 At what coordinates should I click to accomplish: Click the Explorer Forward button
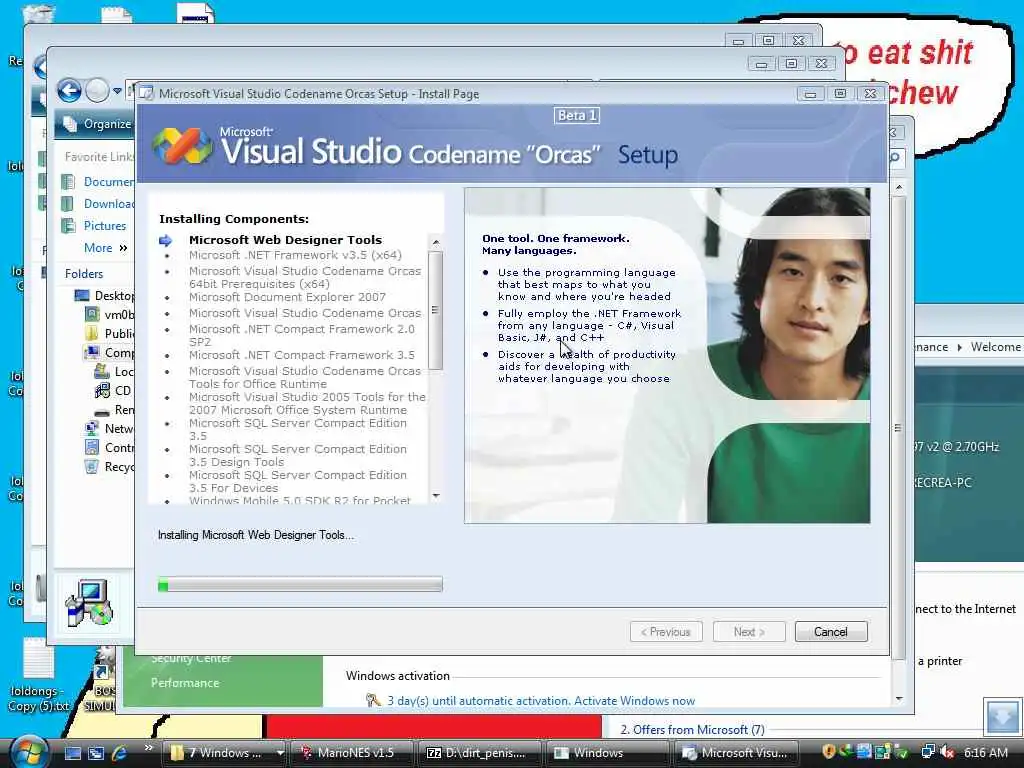(97, 90)
